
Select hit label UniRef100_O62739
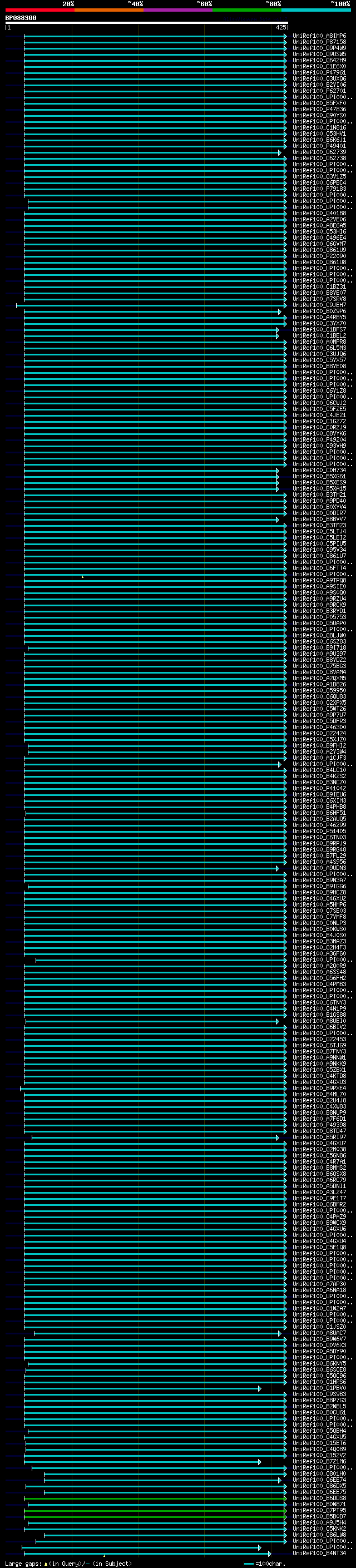319,152
